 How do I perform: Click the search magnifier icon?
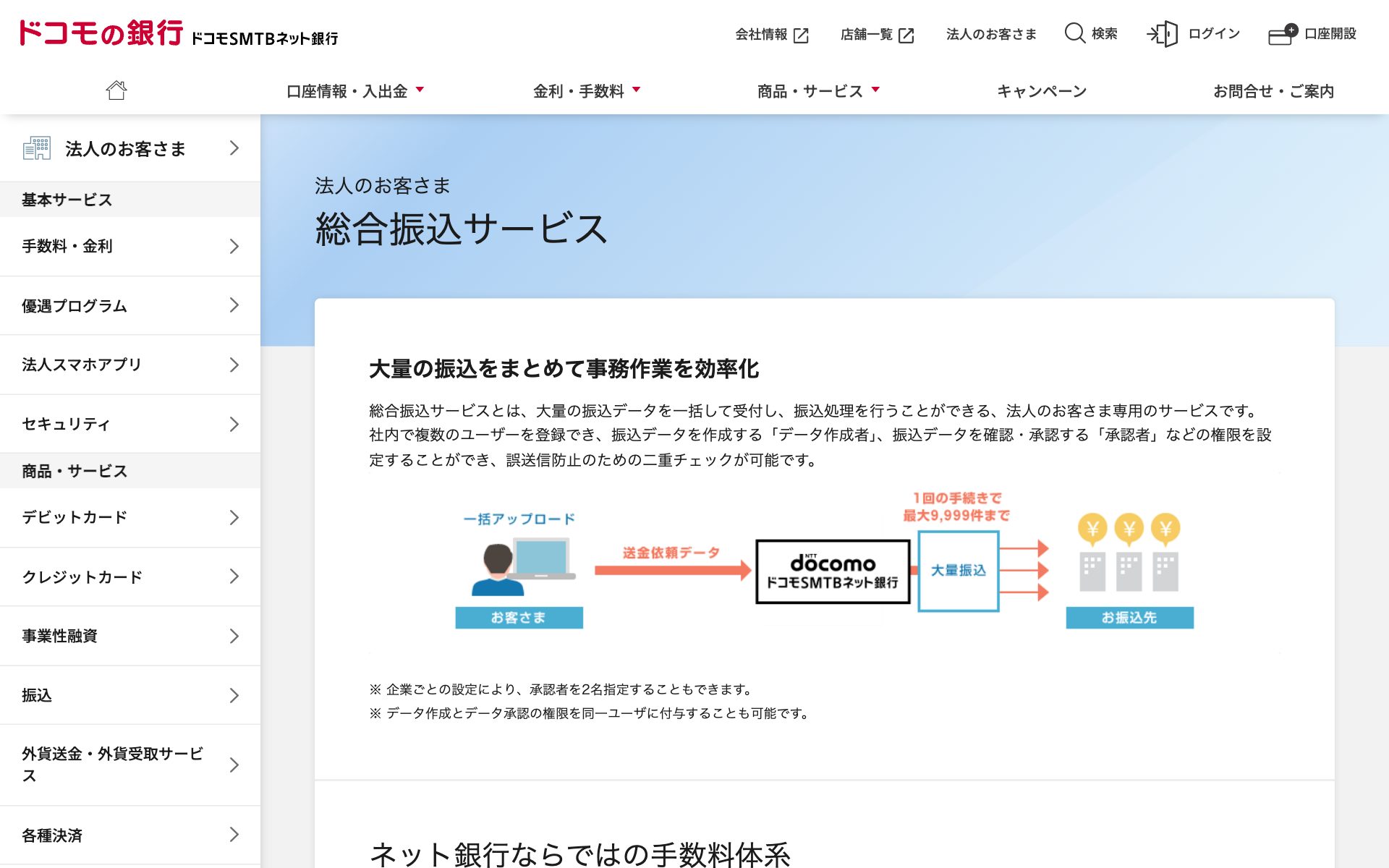point(1075,33)
